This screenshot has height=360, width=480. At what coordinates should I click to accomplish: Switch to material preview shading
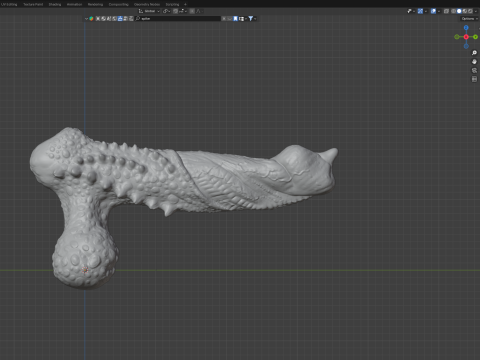[465, 11]
